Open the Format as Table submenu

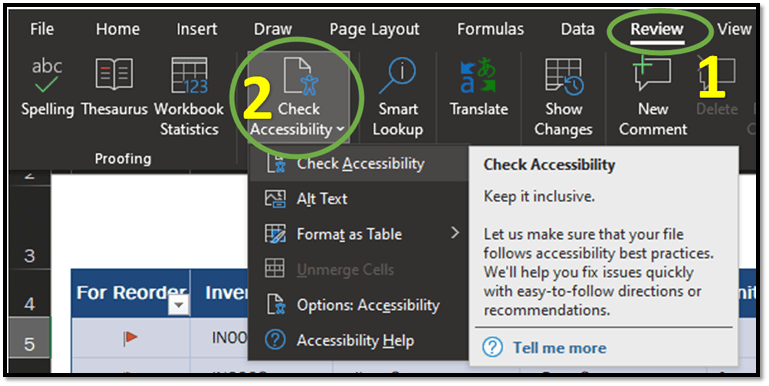point(359,234)
